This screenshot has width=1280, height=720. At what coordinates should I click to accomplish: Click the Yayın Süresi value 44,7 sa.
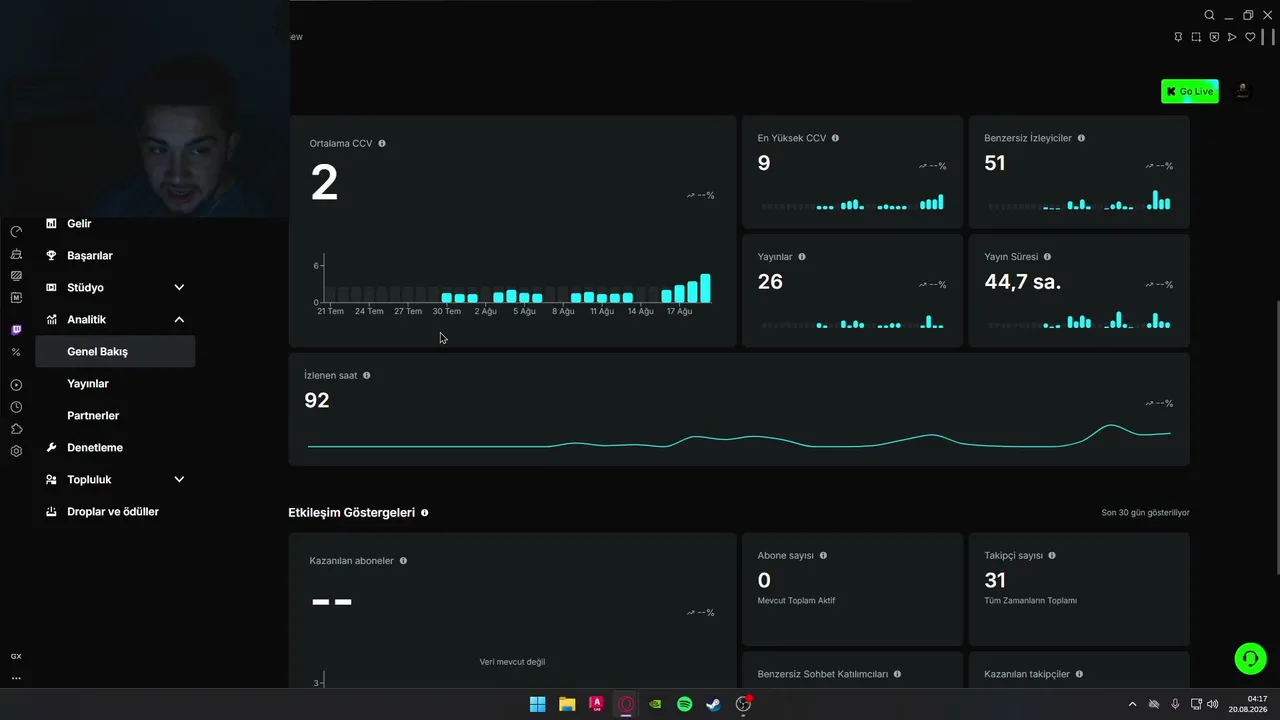(x=1022, y=282)
